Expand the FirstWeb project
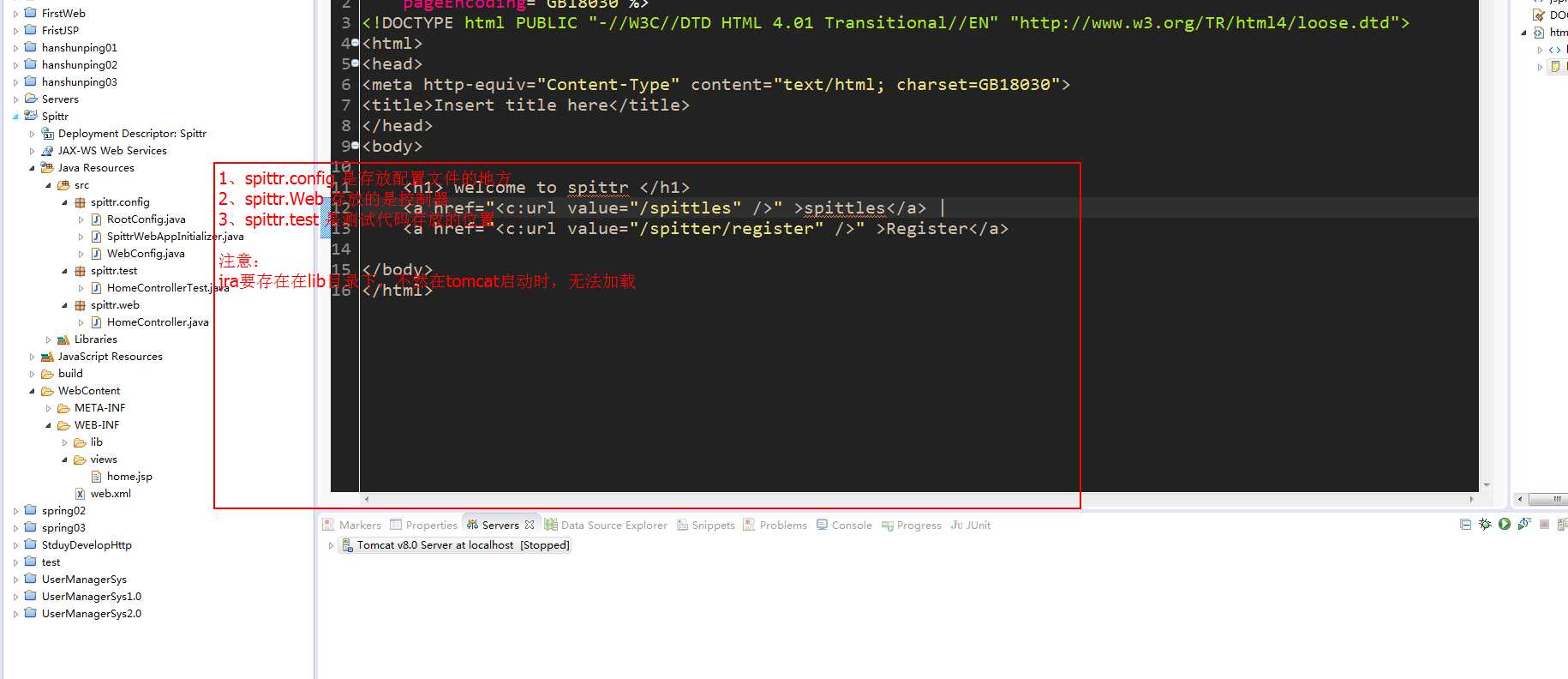 pyautogui.click(x=15, y=14)
